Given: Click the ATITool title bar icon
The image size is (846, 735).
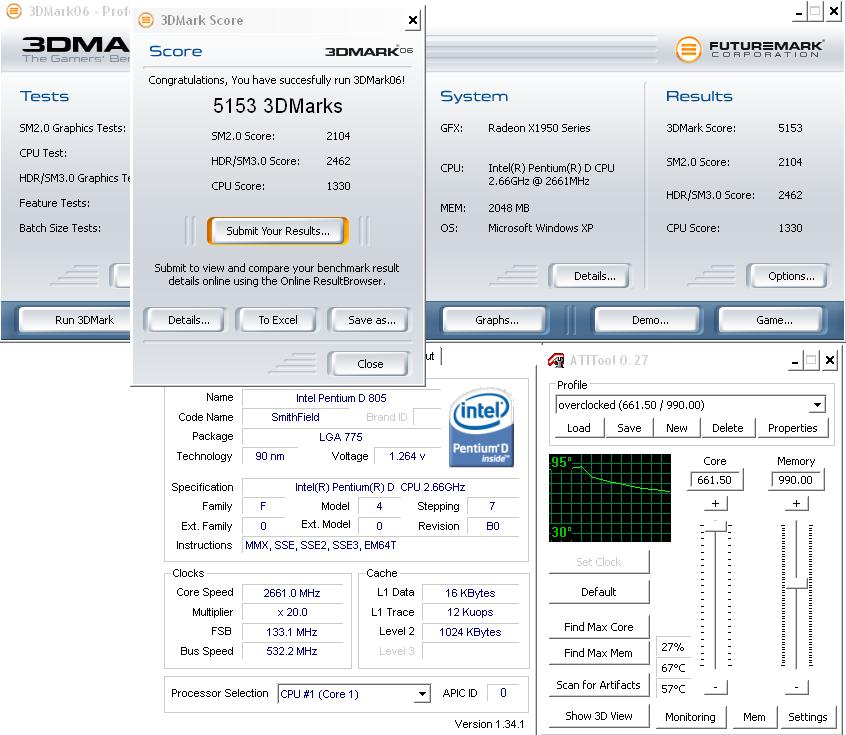Looking at the screenshot, I should (556, 360).
